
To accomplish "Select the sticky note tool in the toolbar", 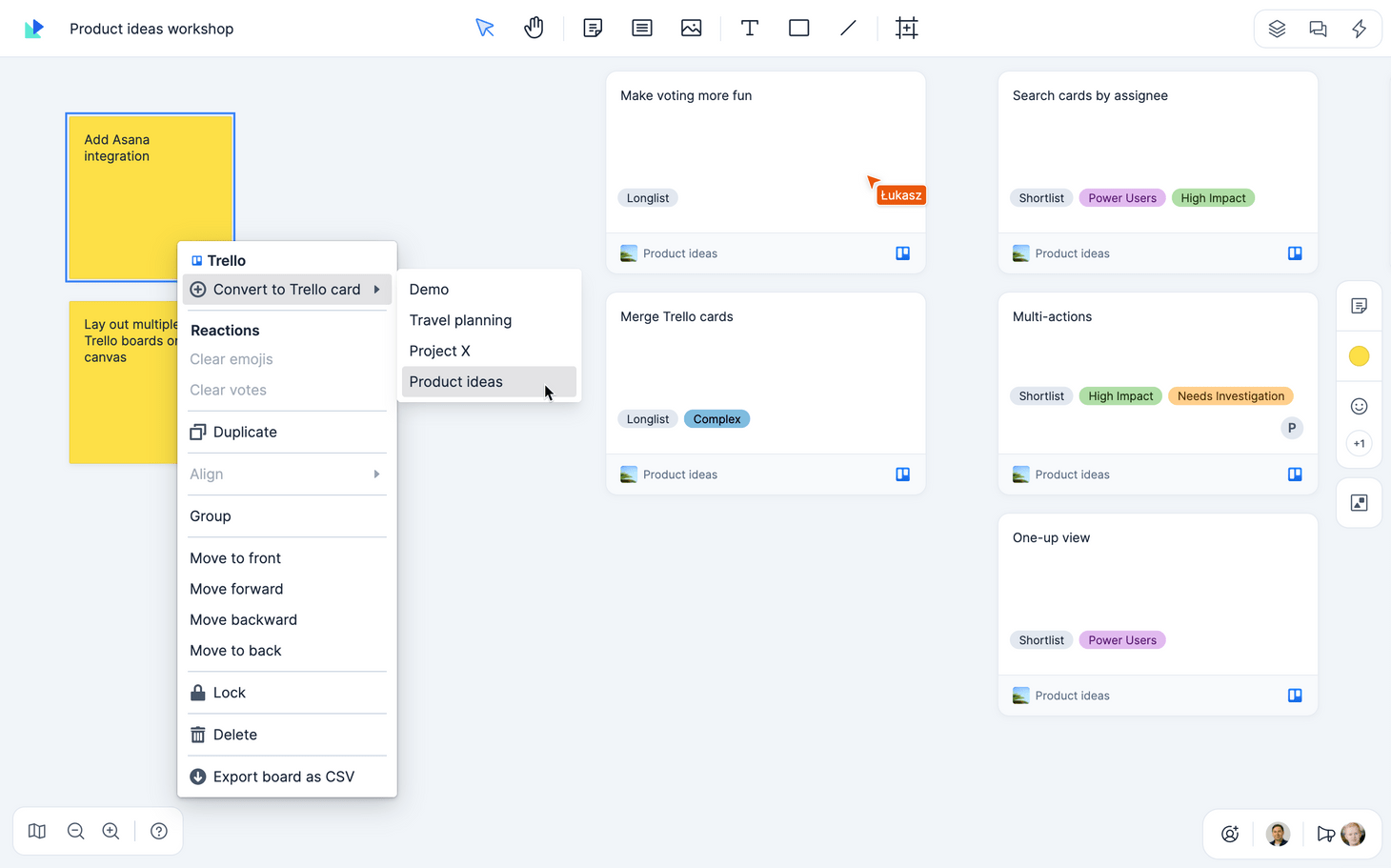I will 593,28.
